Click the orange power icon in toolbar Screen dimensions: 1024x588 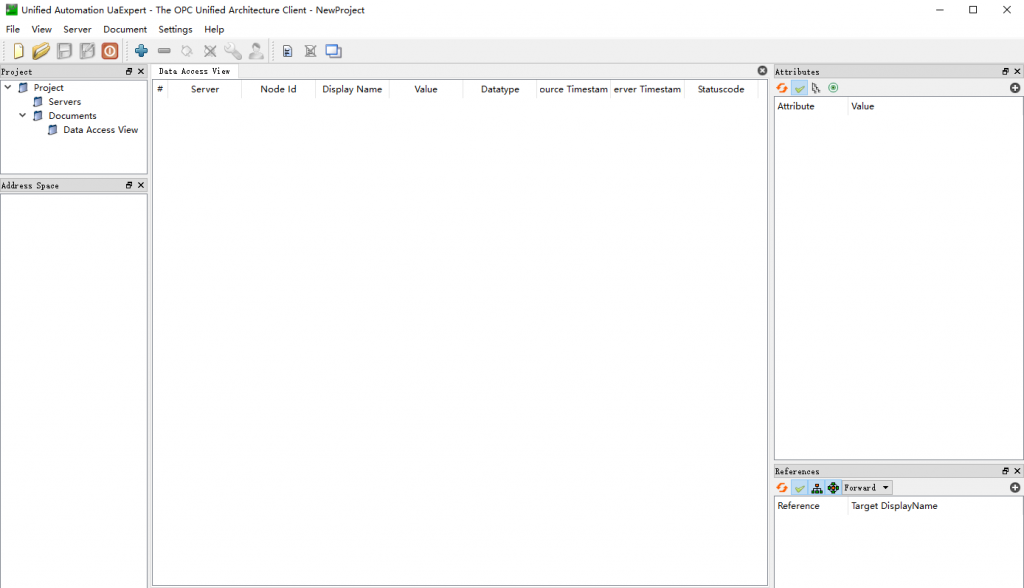pyautogui.click(x=110, y=51)
